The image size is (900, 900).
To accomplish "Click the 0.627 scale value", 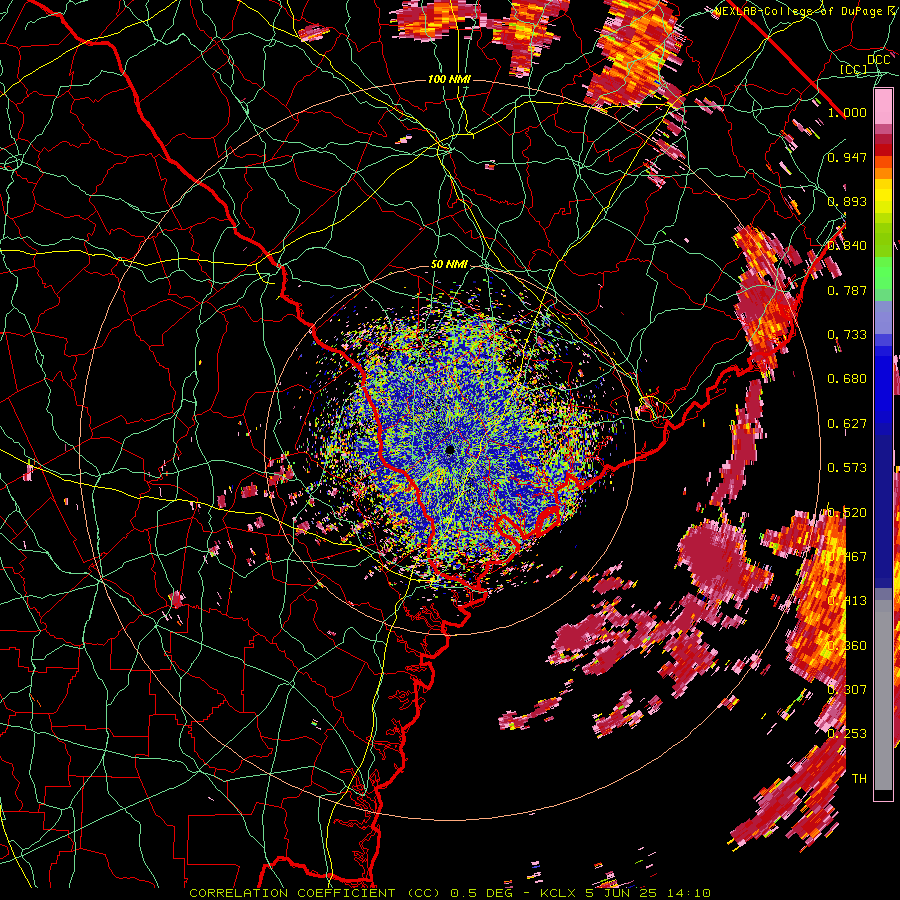I will (847, 424).
